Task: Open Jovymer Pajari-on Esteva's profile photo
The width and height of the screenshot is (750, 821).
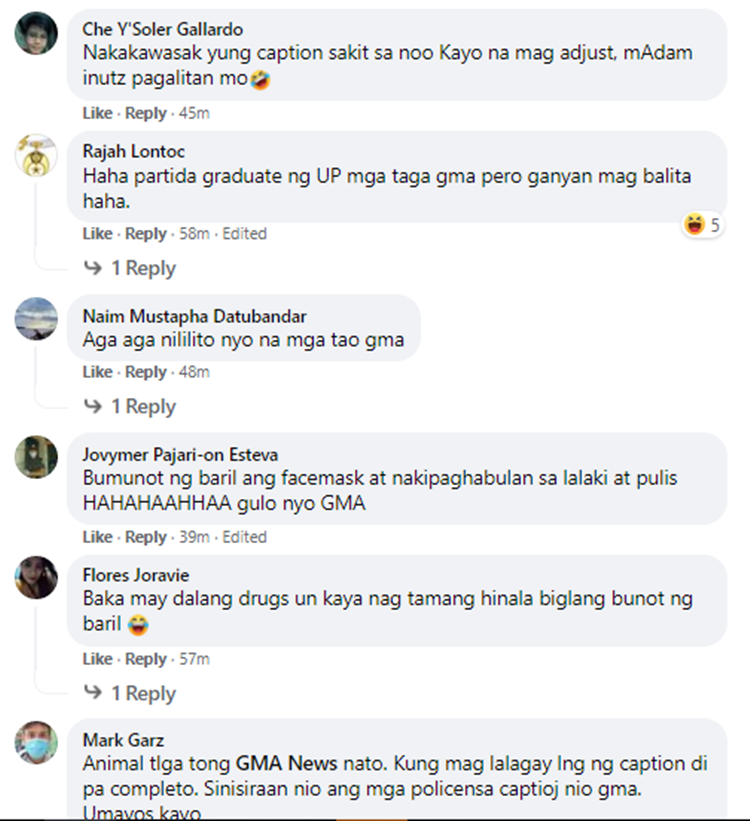Action: click(x=36, y=457)
